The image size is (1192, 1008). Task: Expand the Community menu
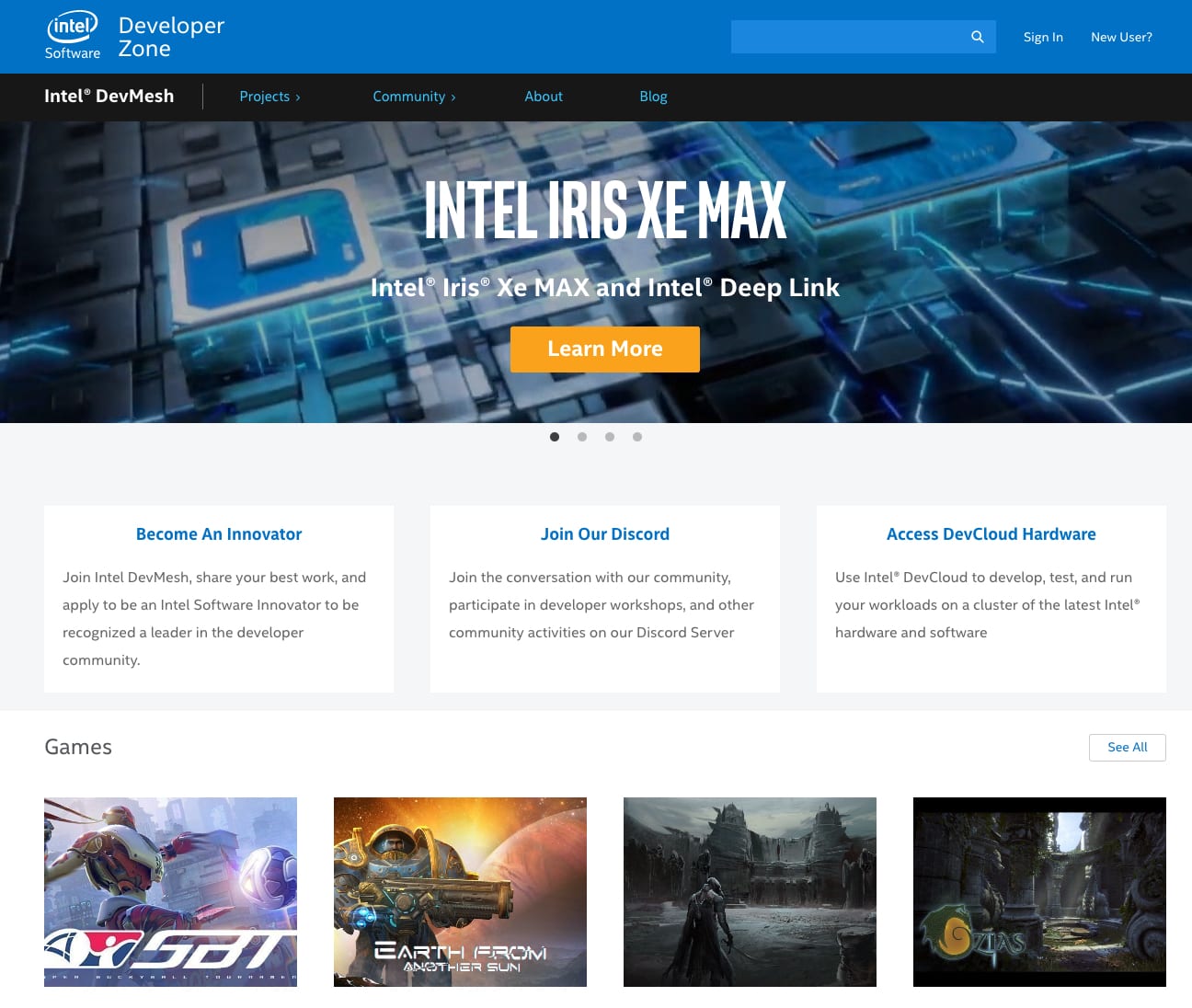[414, 97]
